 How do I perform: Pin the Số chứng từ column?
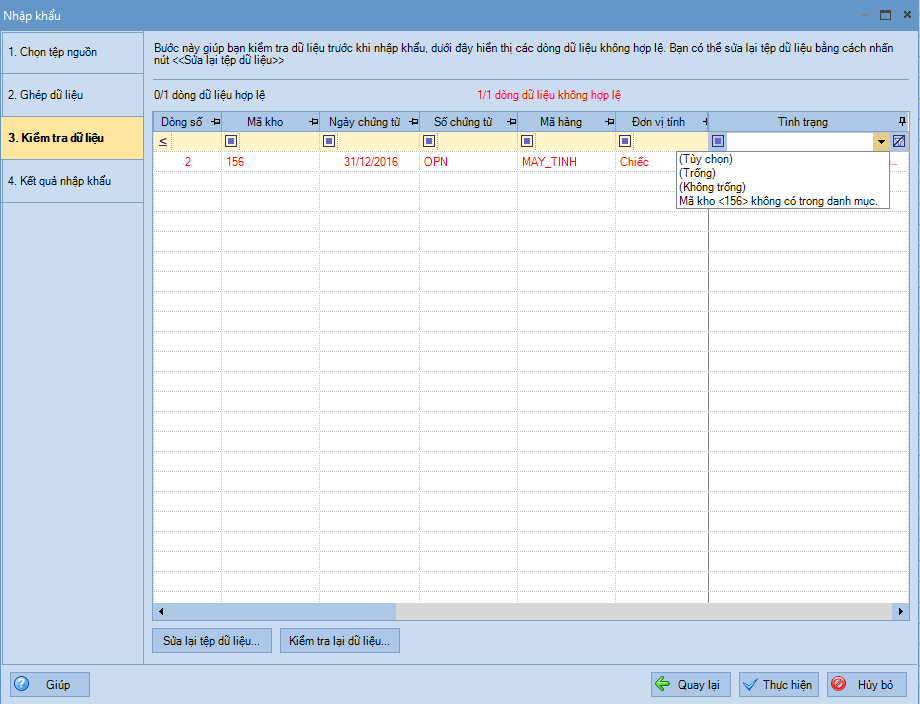tap(510, 122)
